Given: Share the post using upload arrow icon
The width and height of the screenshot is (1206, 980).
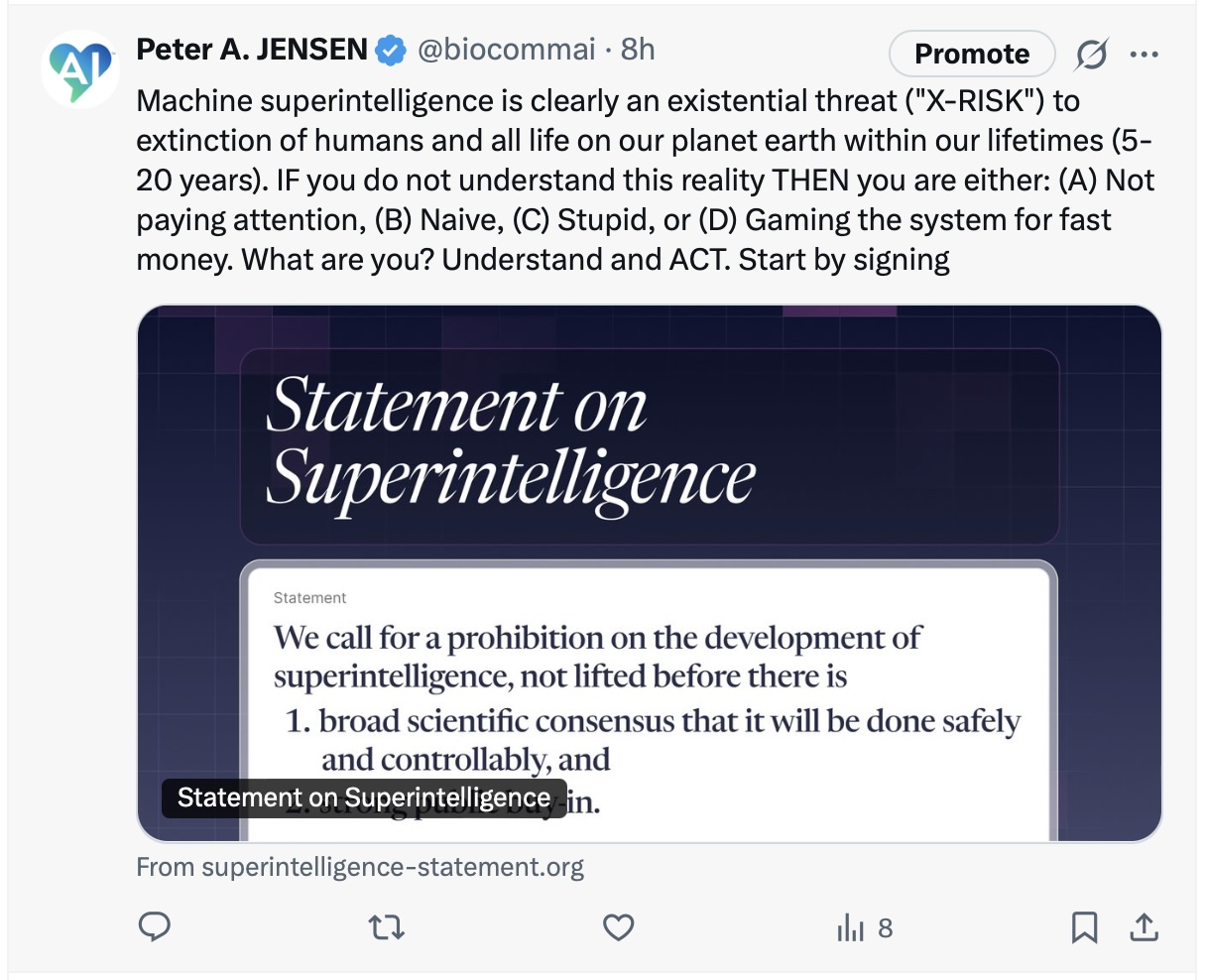Looking at the screenshot, I should point(1144,927).
